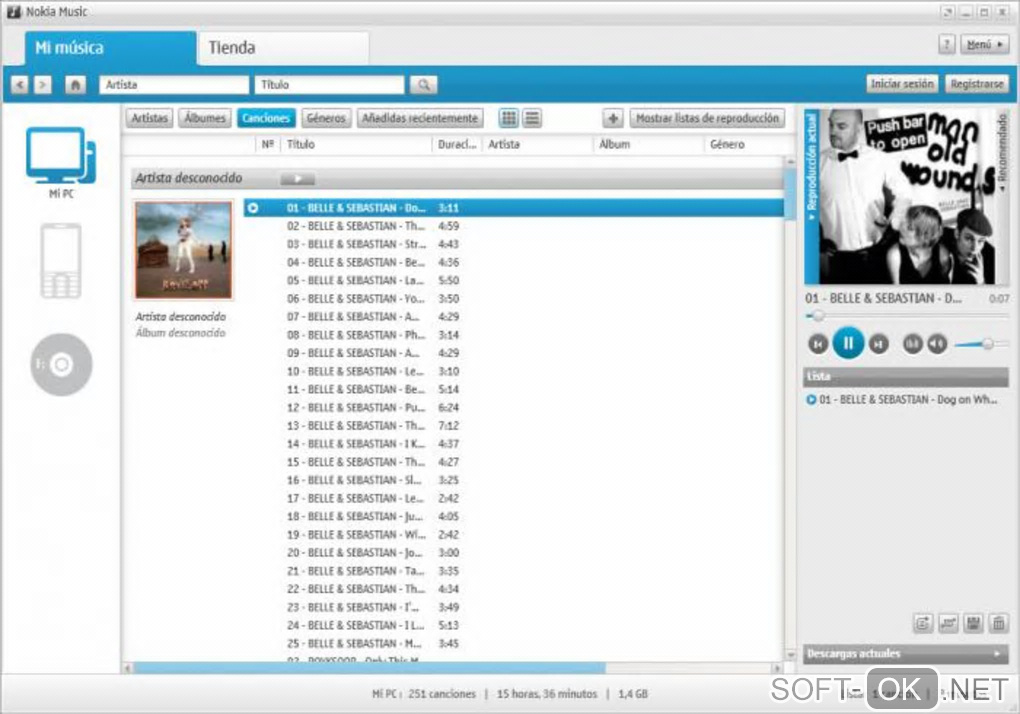This screenshot has width=1020, height=714.
Task: Select track 22 - BELLE & SEBASTIAN row
Action: pos(514,589)
